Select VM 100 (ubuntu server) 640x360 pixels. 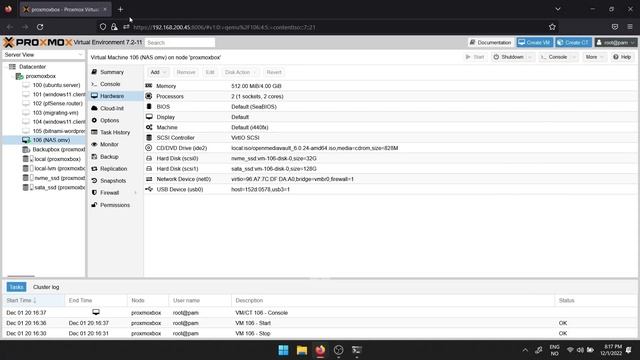pos(56,85)
